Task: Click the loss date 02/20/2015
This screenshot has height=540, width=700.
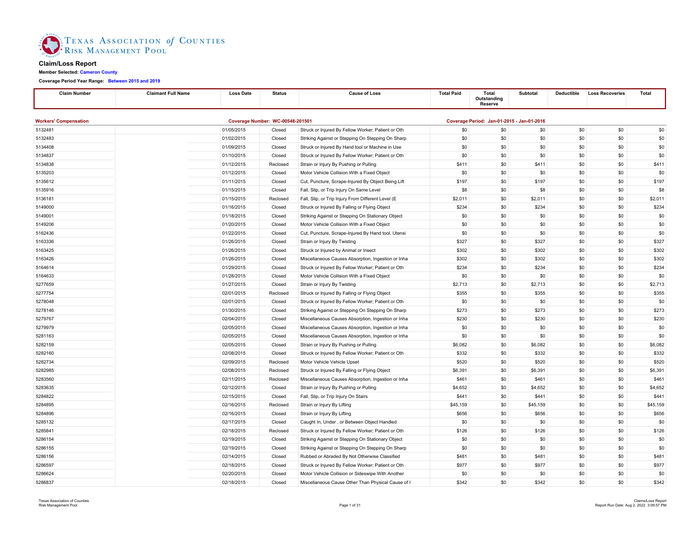Action: pyautogui.click(x=233, y=474)
